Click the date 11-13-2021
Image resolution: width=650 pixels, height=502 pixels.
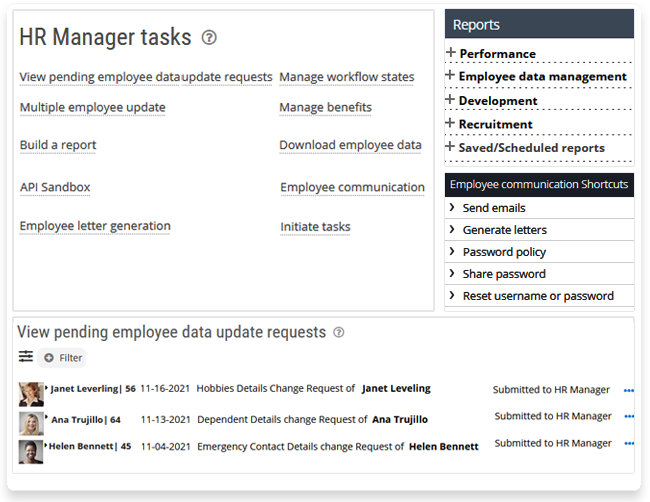[165, 420]
